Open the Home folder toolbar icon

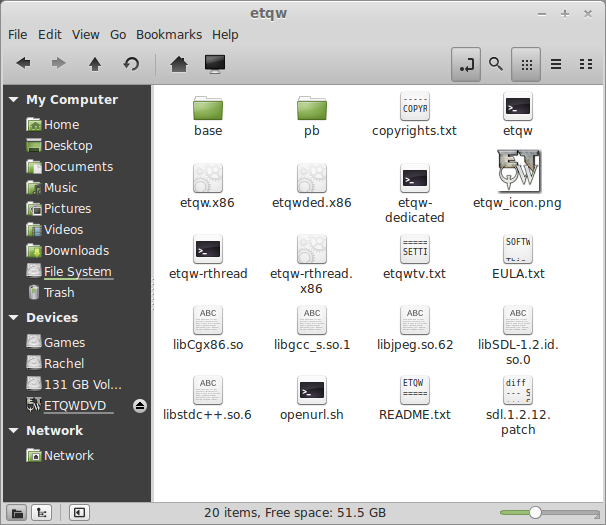179,63
